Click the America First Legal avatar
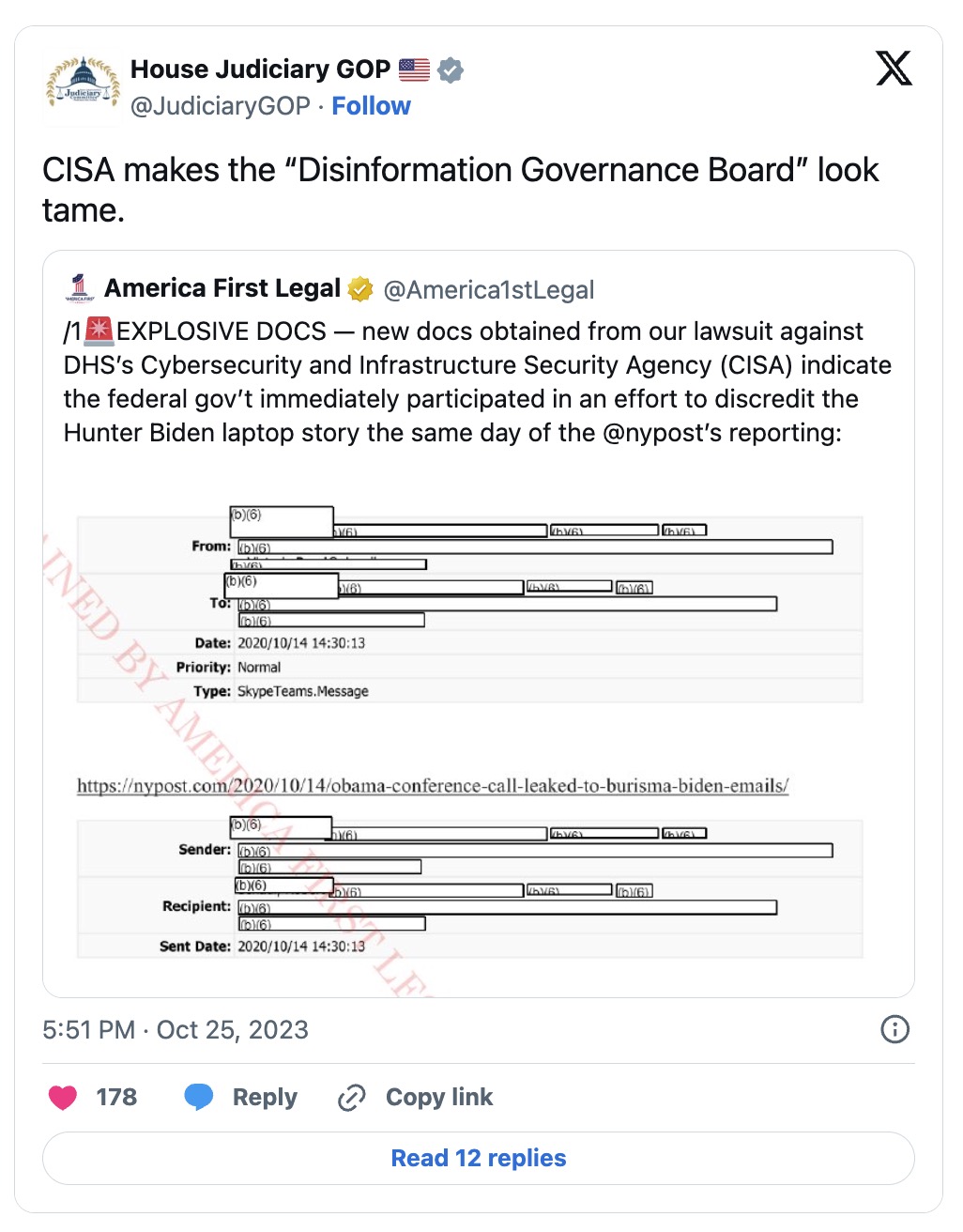Image resolution: width=963 pixels, height=1232 pixels. pyautogui.click(x=81, y=288)
